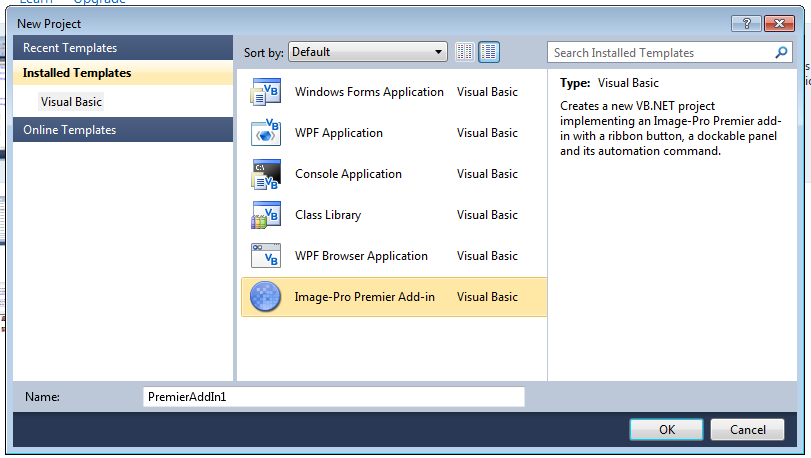Expand the Recent Templates section

coord(123,48)
